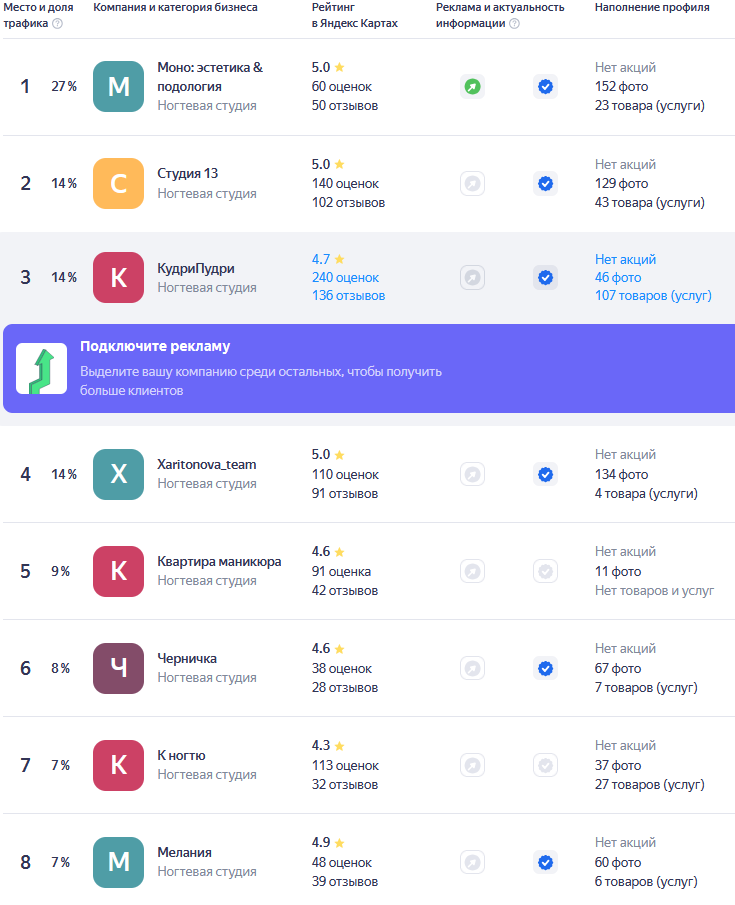Open КудриПудри '136 отзывов' reviews link
Screen dimensions: 735x905
click(348, 296)
